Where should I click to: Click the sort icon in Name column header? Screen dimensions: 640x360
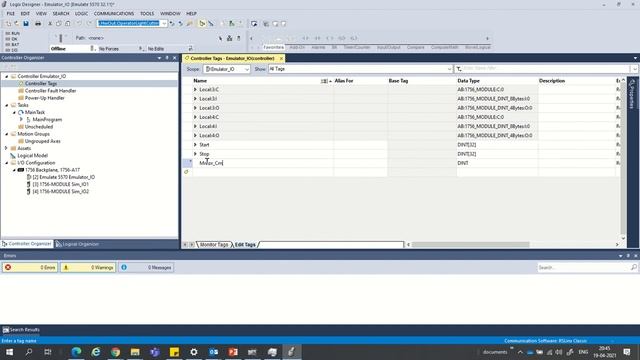click(x=324, y=81)
